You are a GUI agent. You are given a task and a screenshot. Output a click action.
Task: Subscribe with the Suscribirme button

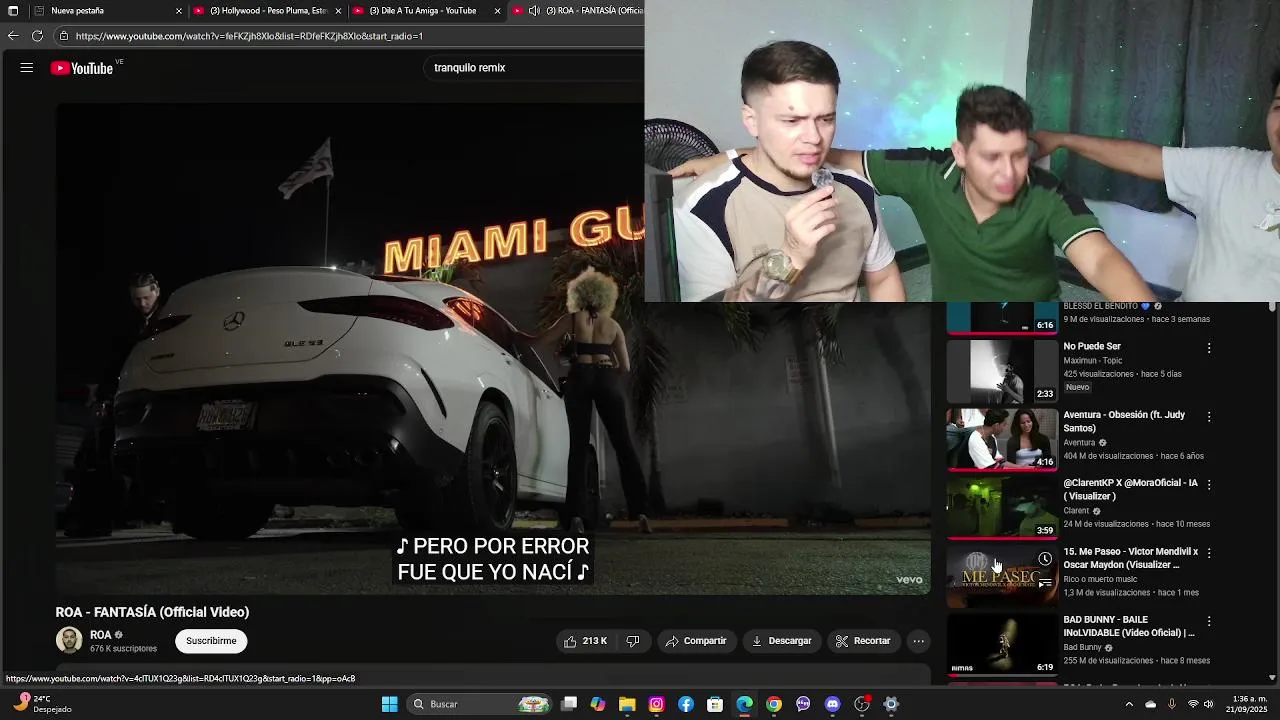click(211, 641)
